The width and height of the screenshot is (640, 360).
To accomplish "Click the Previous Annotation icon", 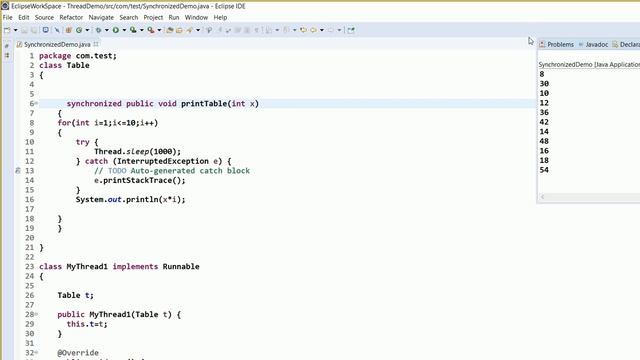I will pos(287,30).
